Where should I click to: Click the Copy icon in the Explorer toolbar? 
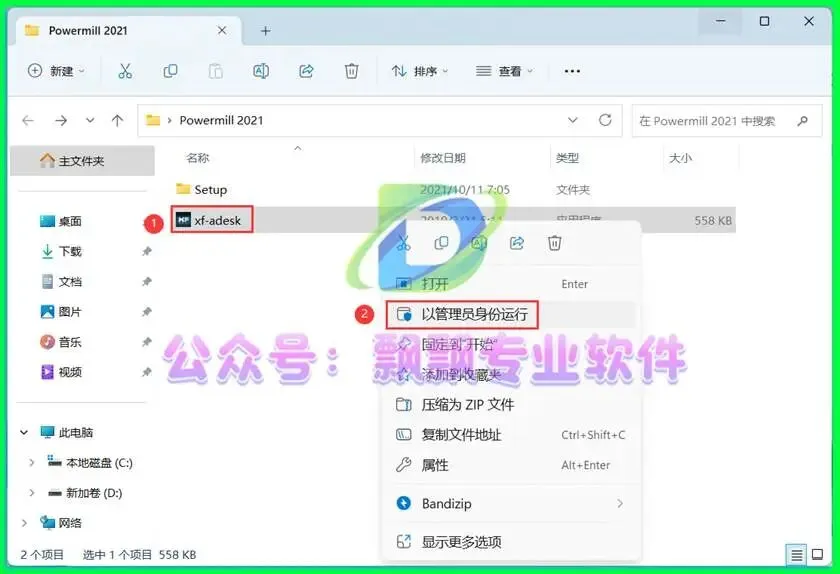pyautogui.click(x=170, y=71)
